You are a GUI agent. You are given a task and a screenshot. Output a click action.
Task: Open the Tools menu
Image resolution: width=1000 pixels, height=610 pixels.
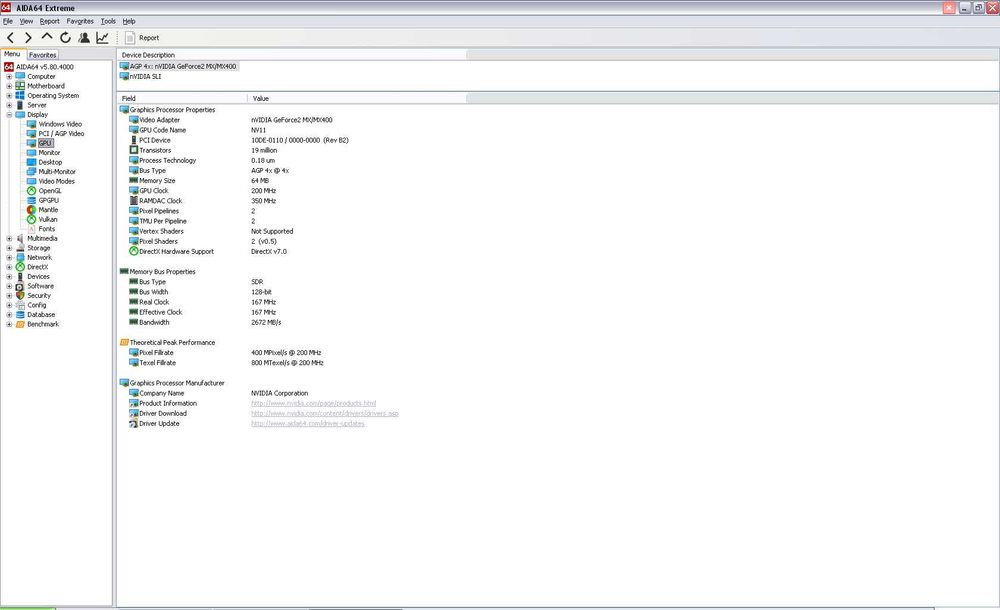coord(108,21)
